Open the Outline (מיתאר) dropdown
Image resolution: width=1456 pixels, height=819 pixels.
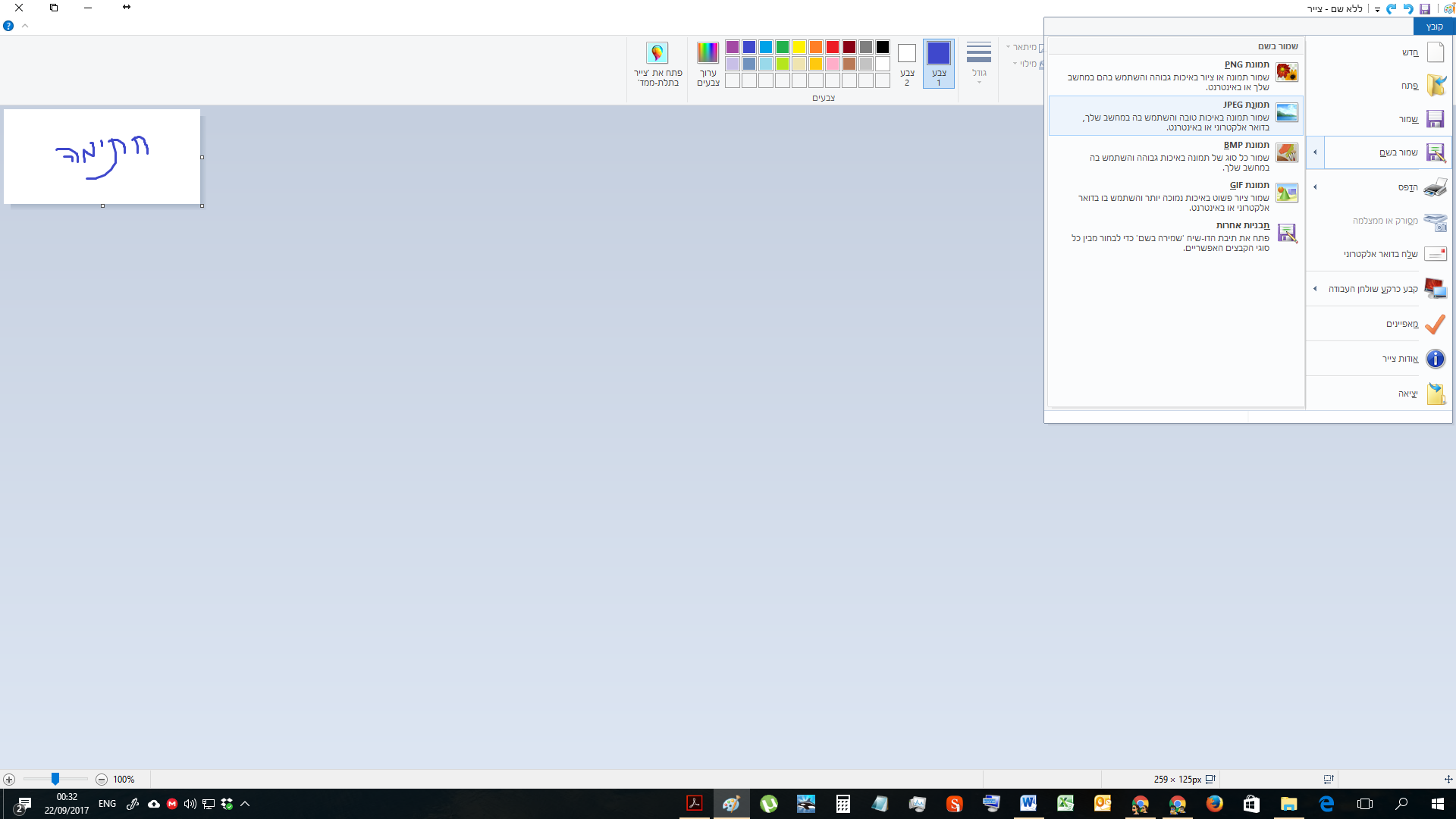1025,47
